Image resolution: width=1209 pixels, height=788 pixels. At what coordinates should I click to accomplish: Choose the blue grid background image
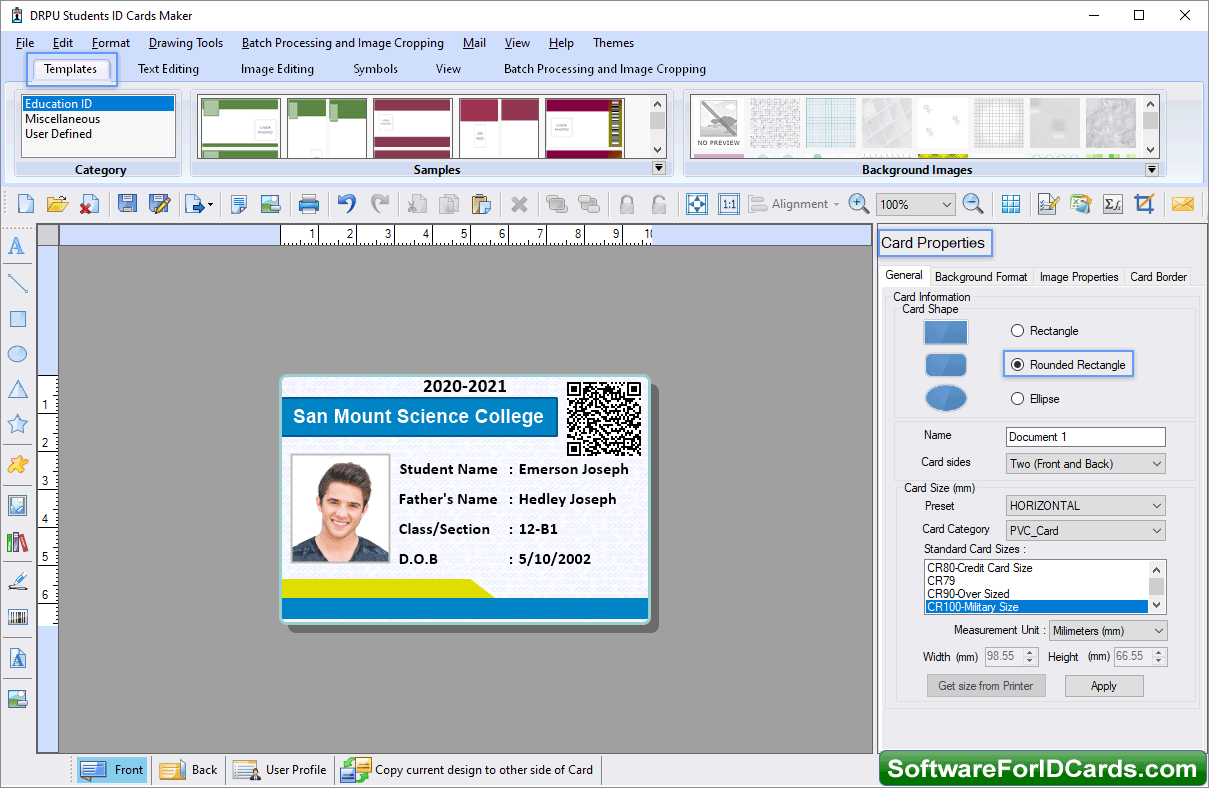829,123
